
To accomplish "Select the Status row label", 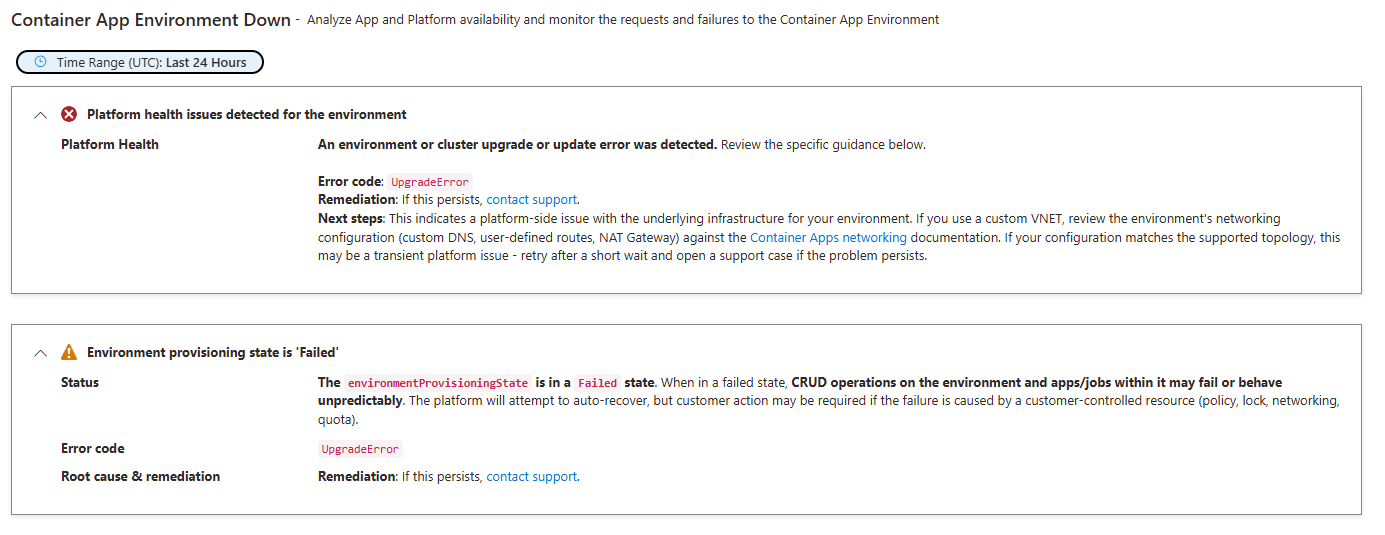I will (x=80, y=382).
